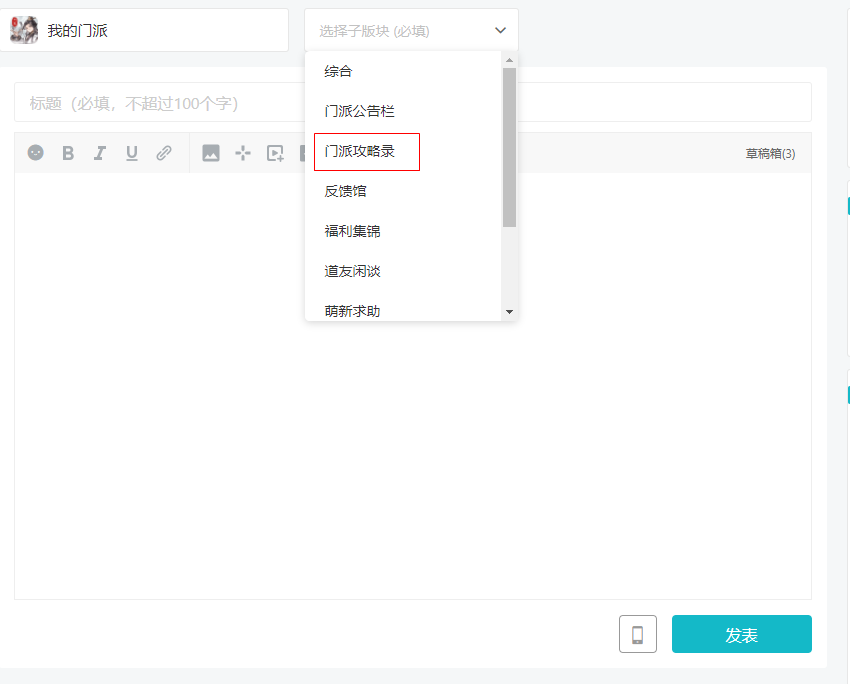Toggle bold formatting
Image resolution: width=850 pixels, height=684 pixels.
click(x=68, y=153)
